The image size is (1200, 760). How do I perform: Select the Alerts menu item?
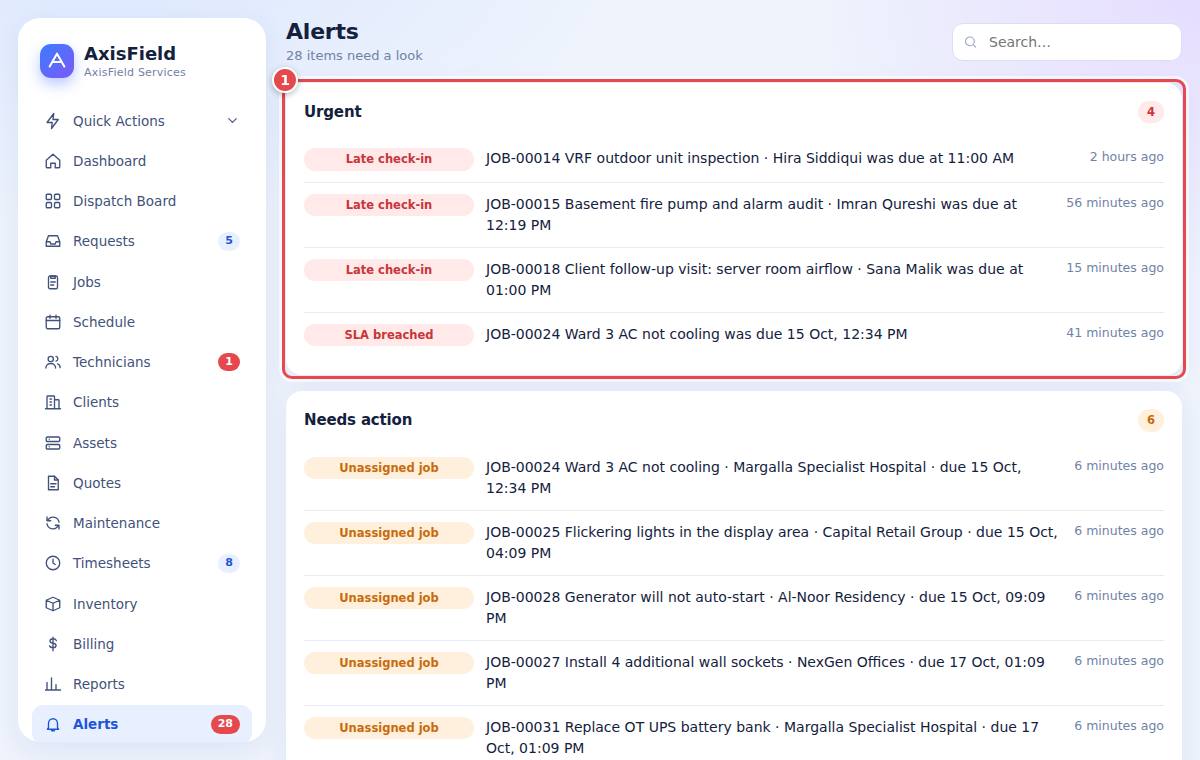point(142,724)
